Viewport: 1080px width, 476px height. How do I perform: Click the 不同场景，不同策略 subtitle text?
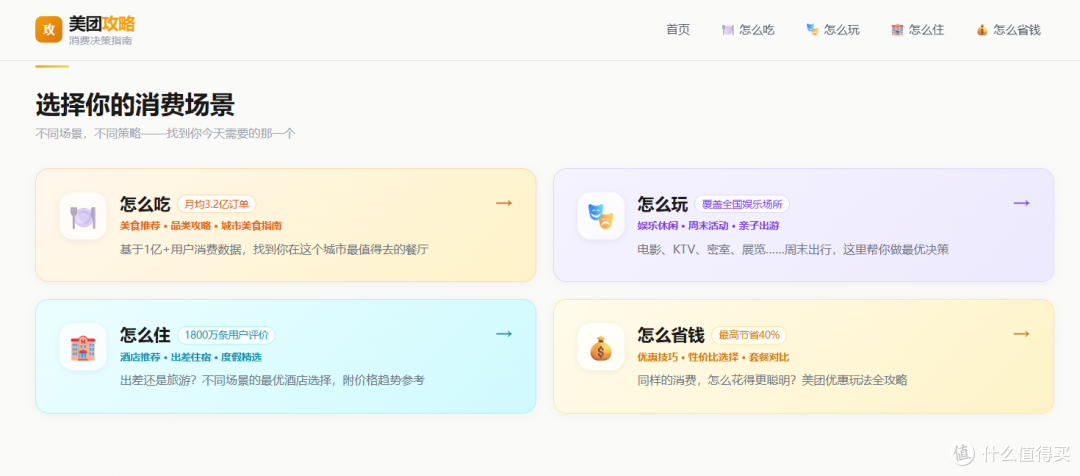(165, 134)
